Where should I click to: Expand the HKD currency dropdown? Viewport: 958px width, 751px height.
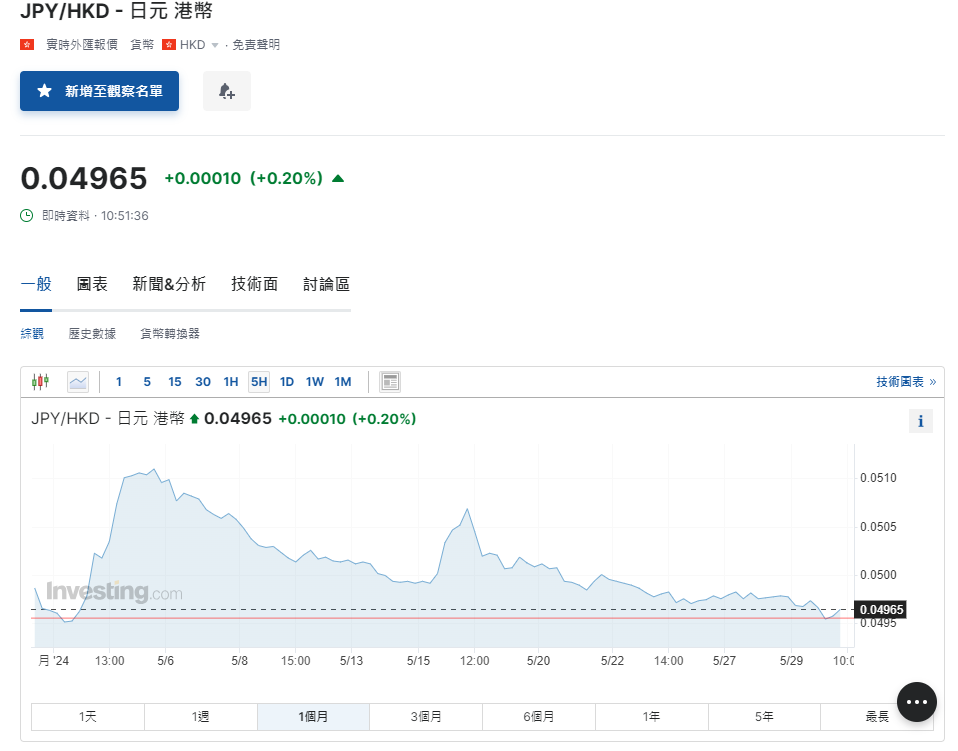click(214, 45)
